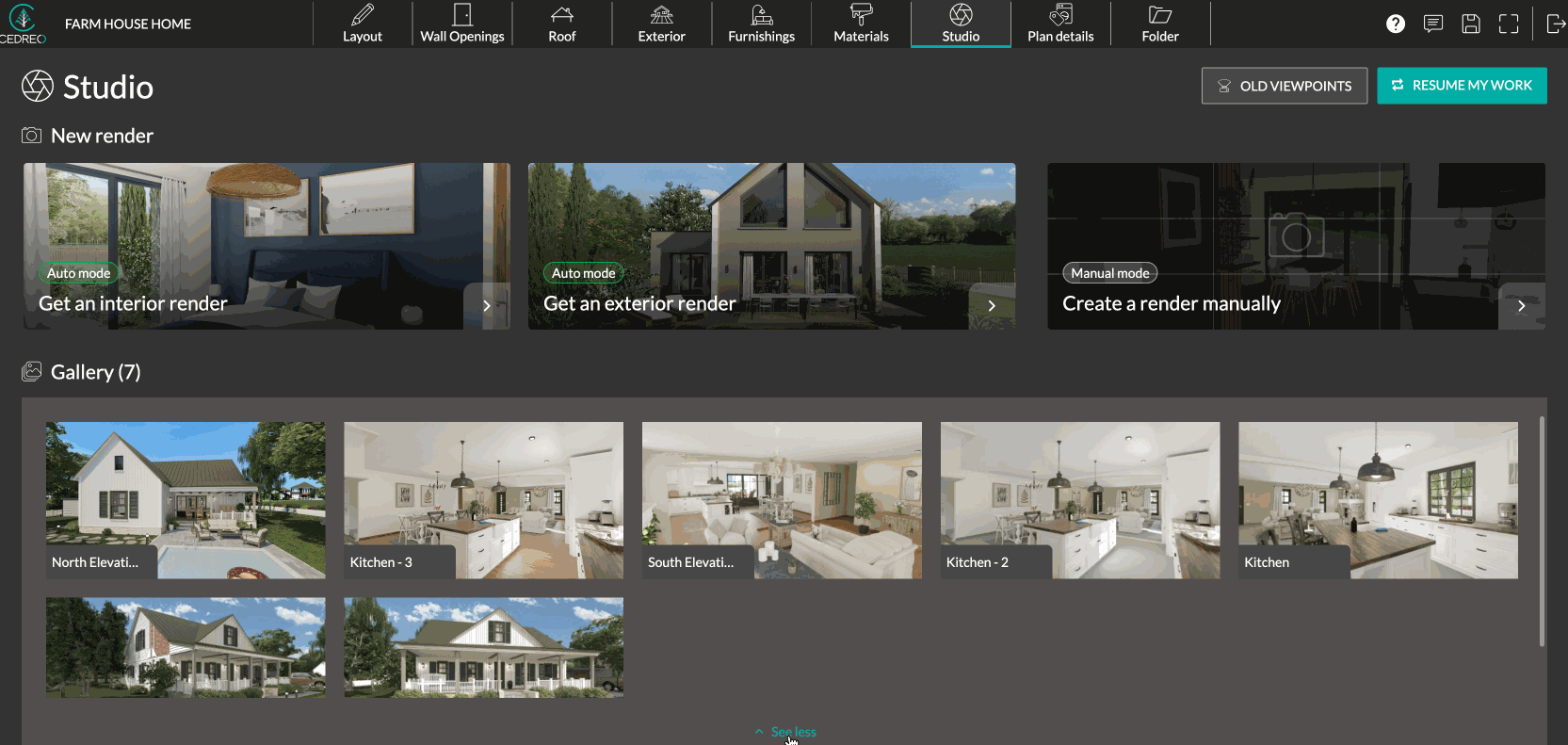Open the exterior render arrow chevron
The height and width of the screenshot is (745, 1568).
point(992,306)
